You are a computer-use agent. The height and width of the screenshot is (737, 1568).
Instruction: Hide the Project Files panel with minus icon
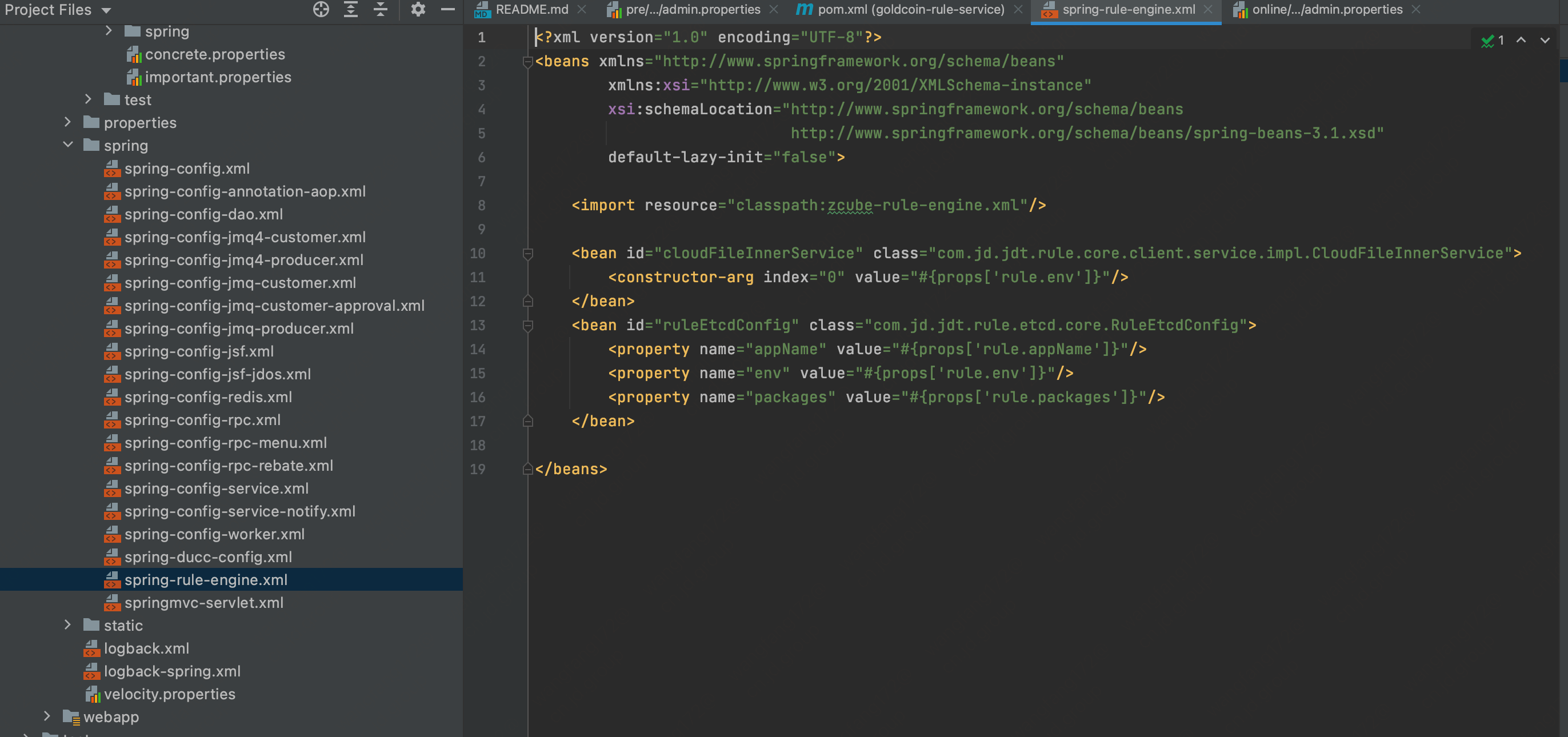(x=448, y=9)
